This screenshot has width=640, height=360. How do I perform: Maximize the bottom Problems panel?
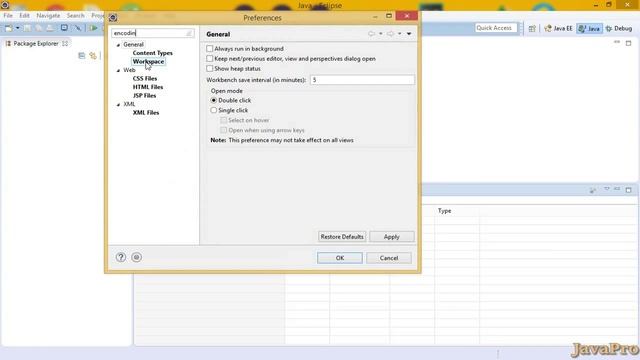click(629, 190)
